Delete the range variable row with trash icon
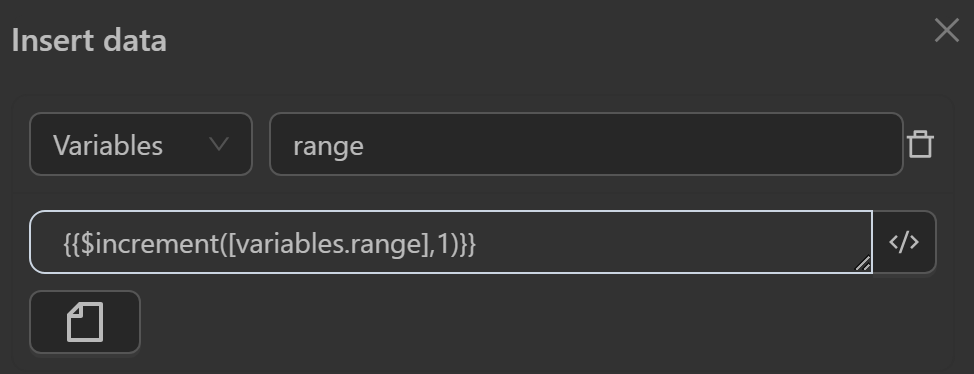 click(920, 144)
